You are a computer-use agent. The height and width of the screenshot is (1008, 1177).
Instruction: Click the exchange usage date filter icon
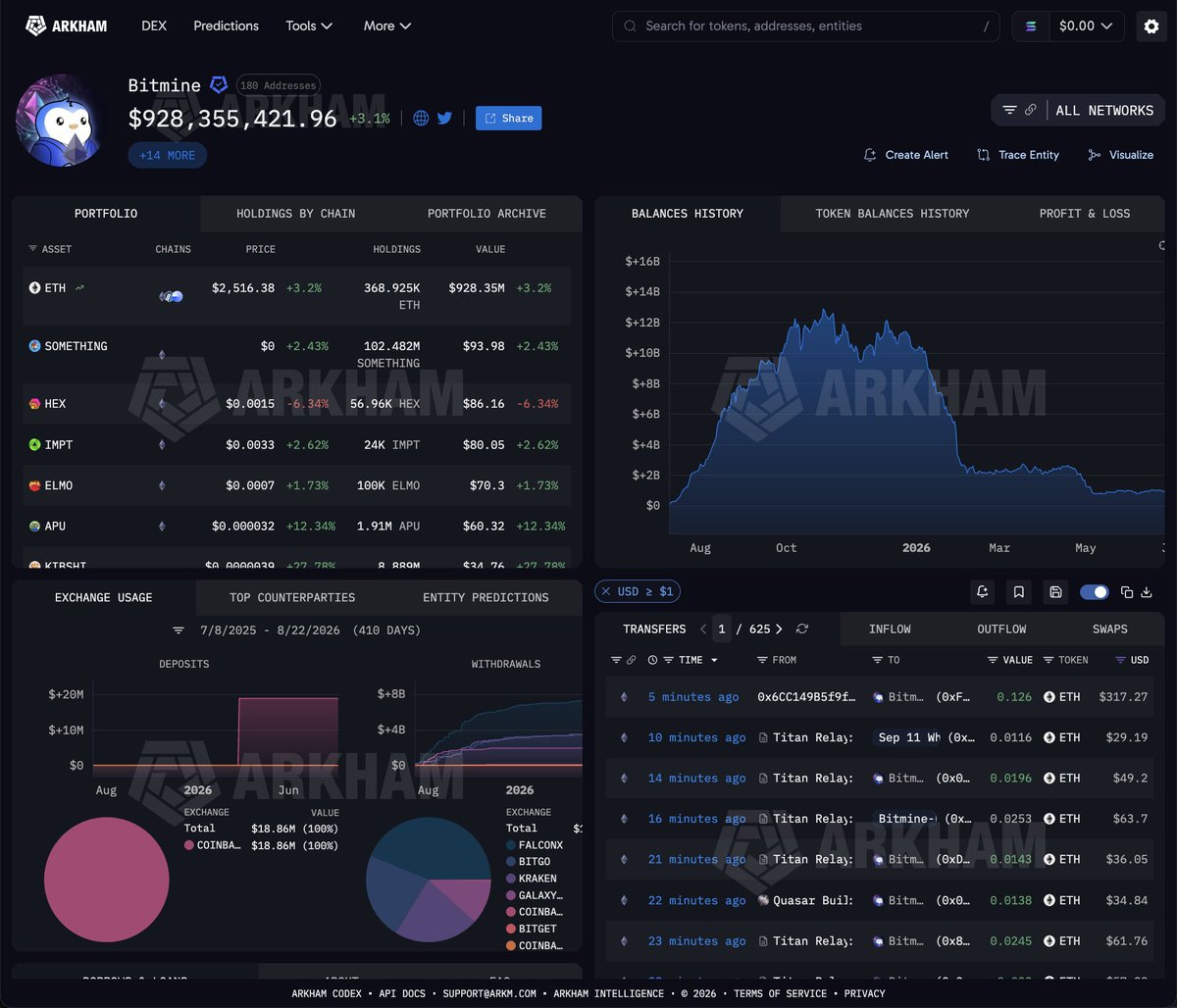click(179, 630)
